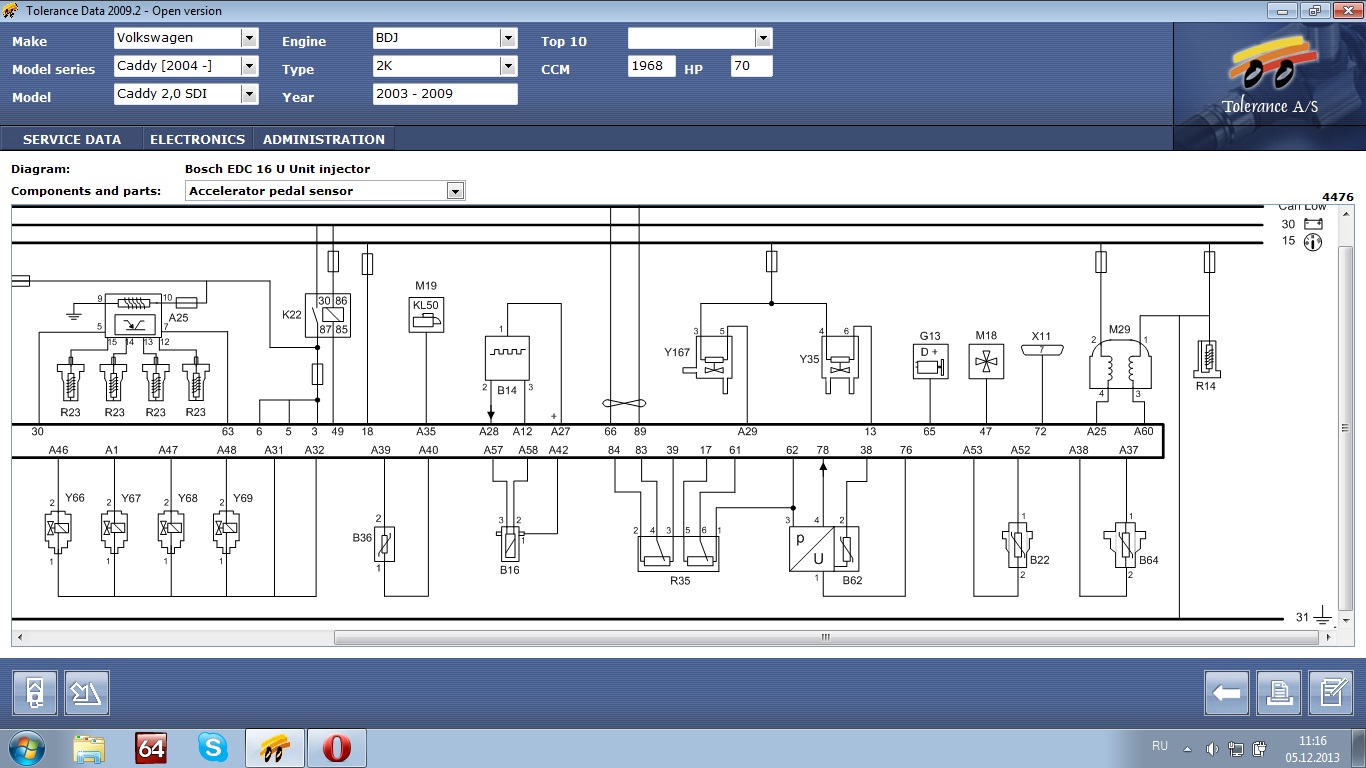
Task: Click the print document icon
Action: click(1279, 693)
